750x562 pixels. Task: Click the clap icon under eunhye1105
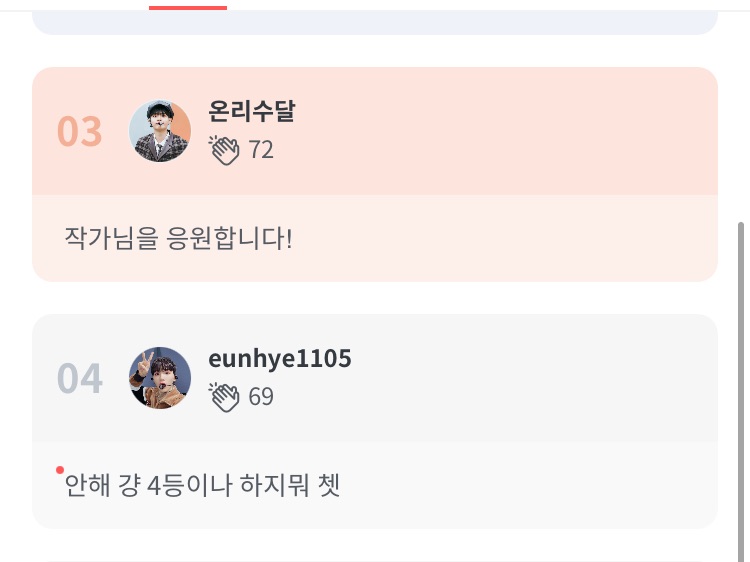[225, 397]
